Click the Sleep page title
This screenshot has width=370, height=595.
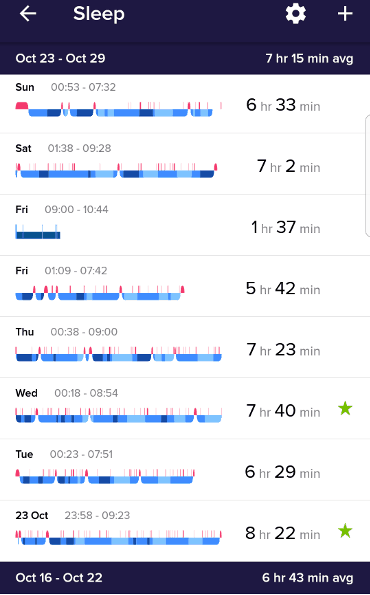pyautogui.click(x=99, y=14)
